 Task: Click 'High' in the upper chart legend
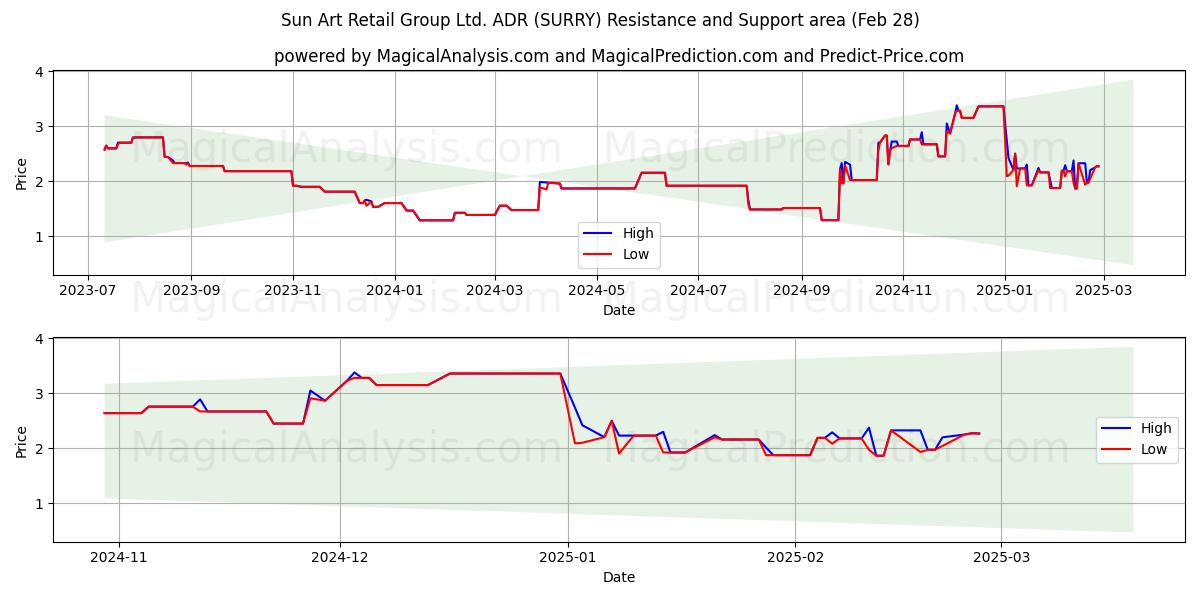pos(636,235)
